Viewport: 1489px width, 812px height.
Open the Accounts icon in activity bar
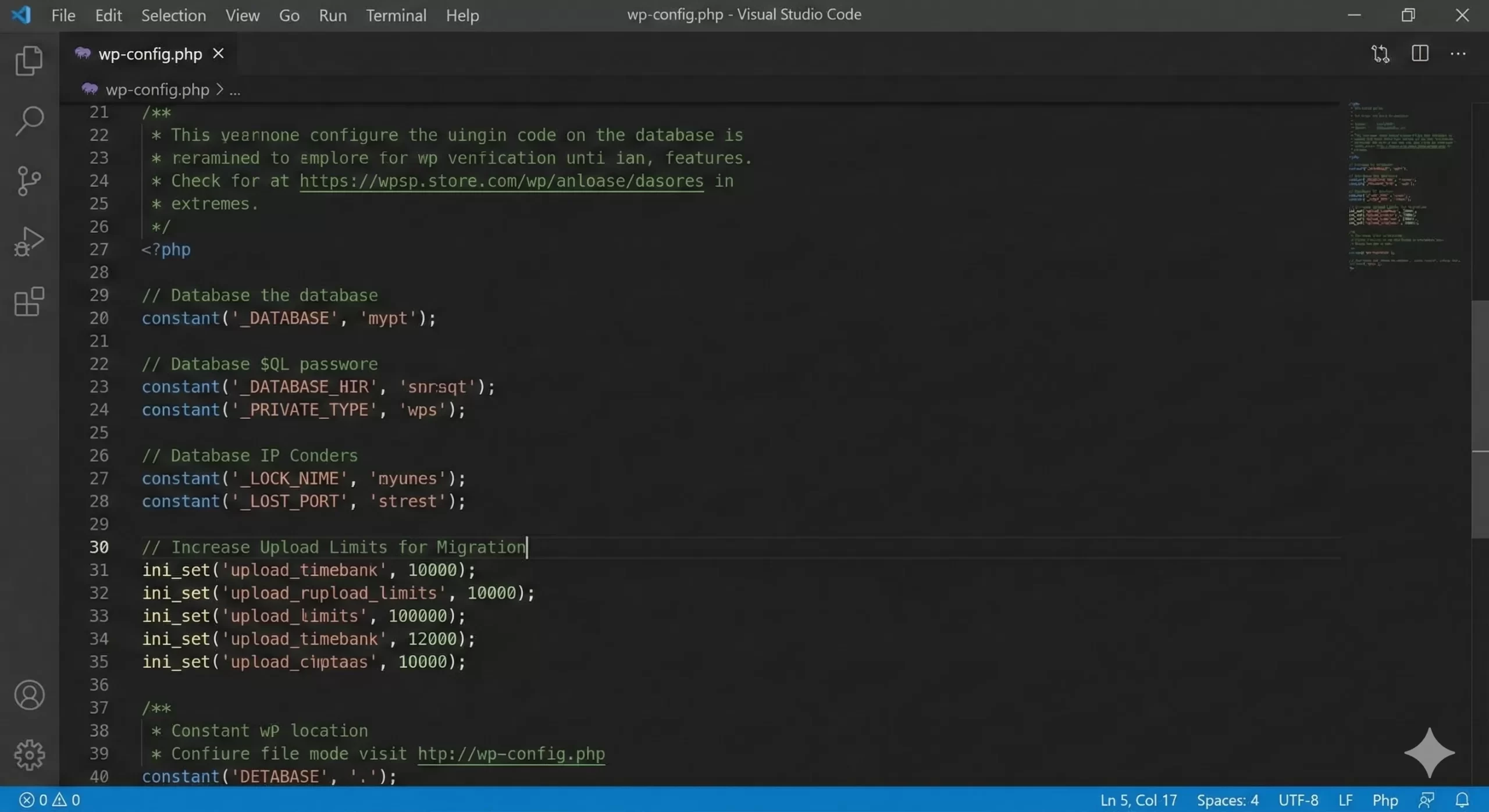[x=29, y=695]
